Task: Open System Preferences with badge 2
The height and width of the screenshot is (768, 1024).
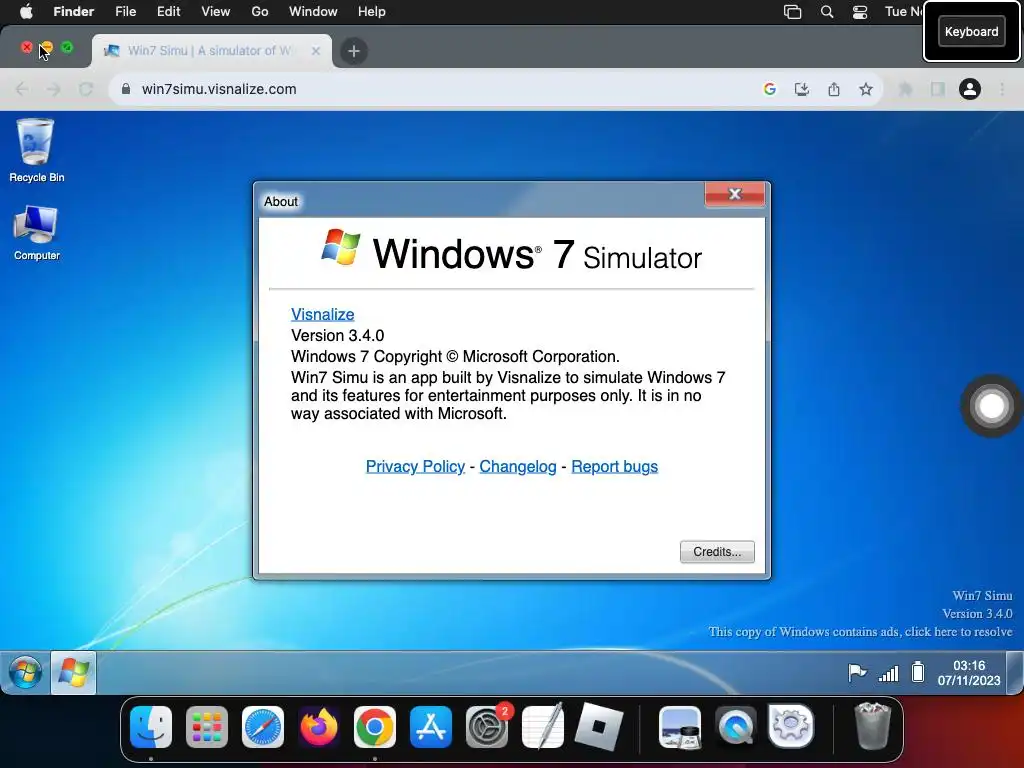Action: [x=487, y=727]
